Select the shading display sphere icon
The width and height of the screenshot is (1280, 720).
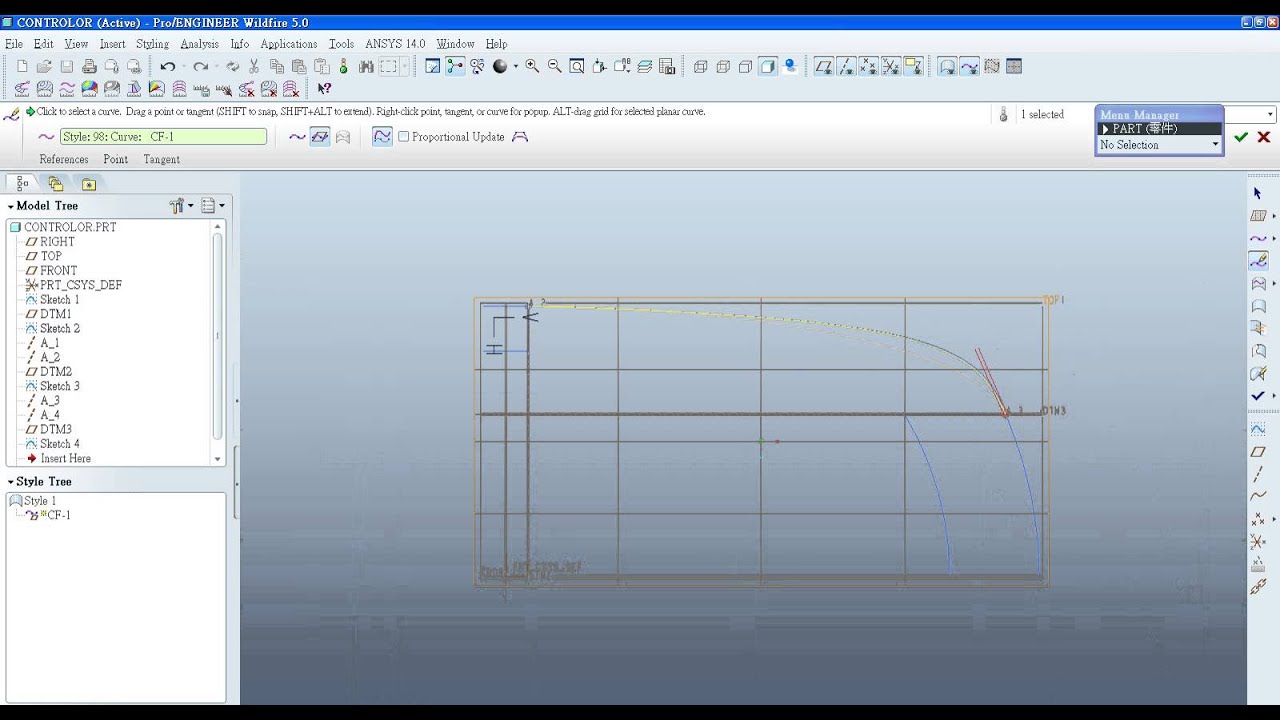[x=500, y=66]
